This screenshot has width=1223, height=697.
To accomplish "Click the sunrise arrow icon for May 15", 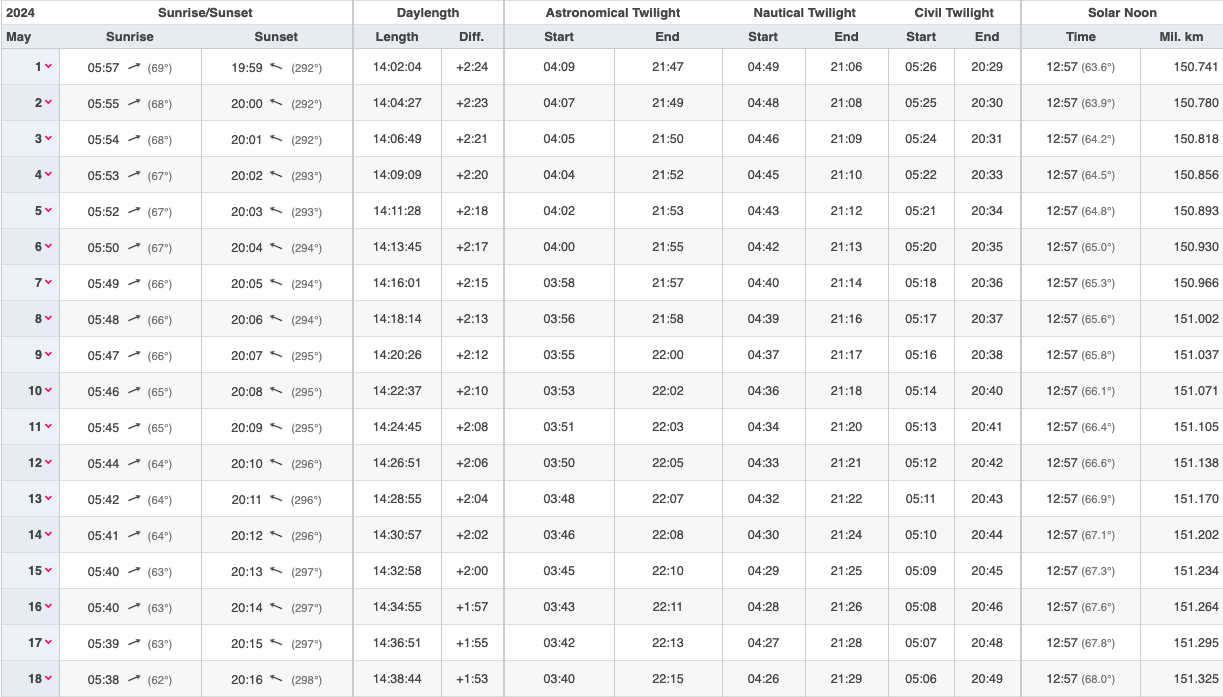I will point(134,571).
